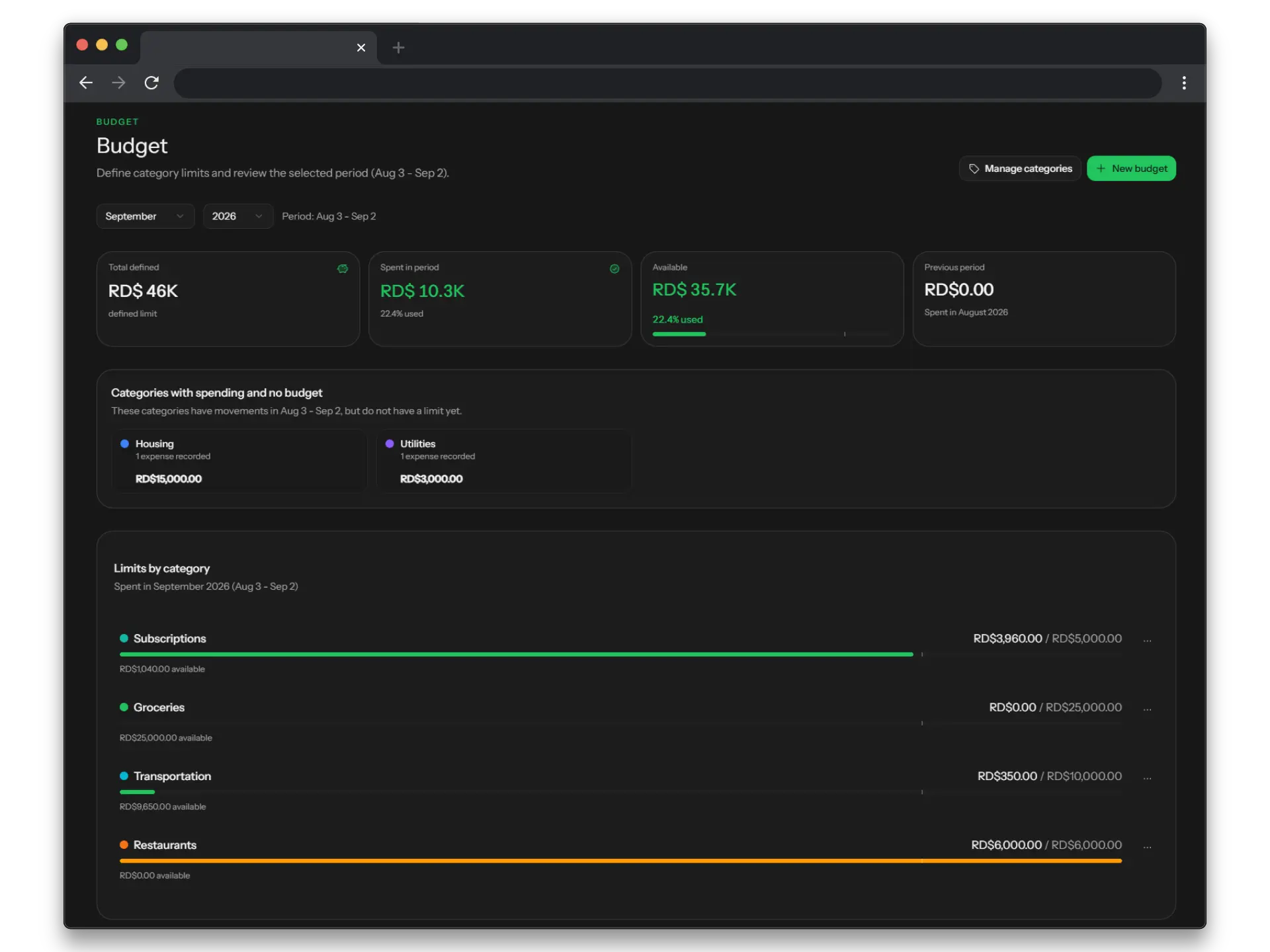
Task: Click RD$3,960.00 / RD$5,000.00 amount
Action: (1047, 639)
